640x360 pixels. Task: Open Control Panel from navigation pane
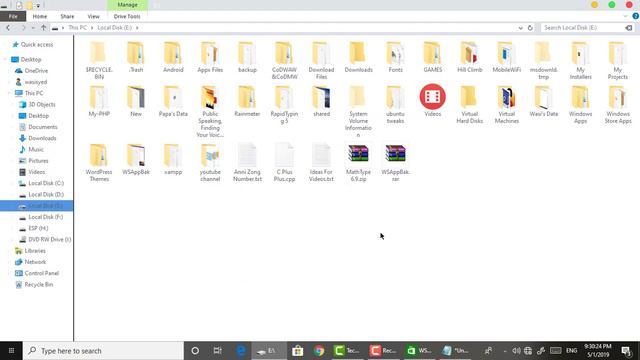pyautogui.click(x=41, y=273)
